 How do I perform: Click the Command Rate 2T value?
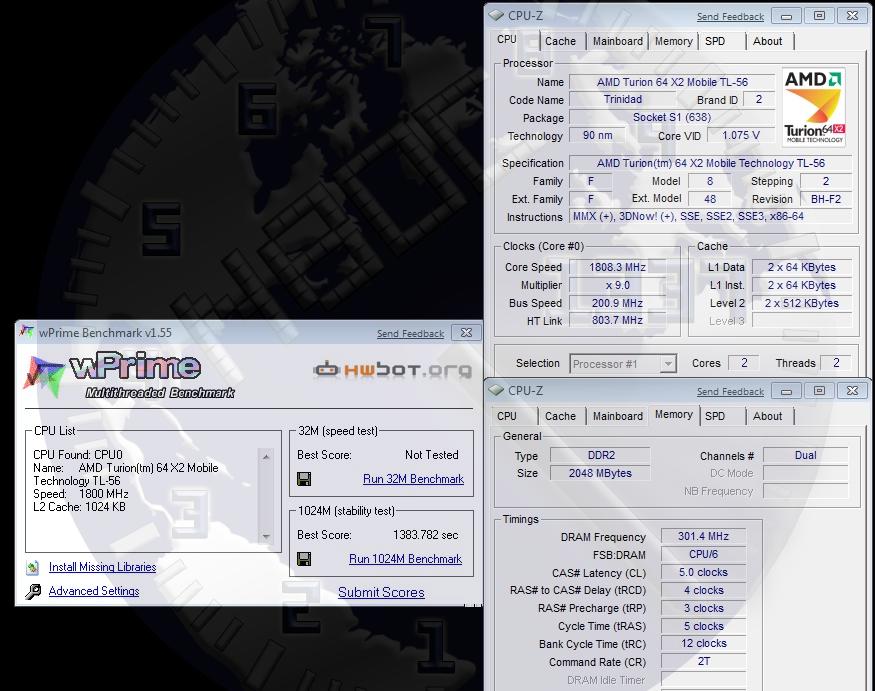704,661
